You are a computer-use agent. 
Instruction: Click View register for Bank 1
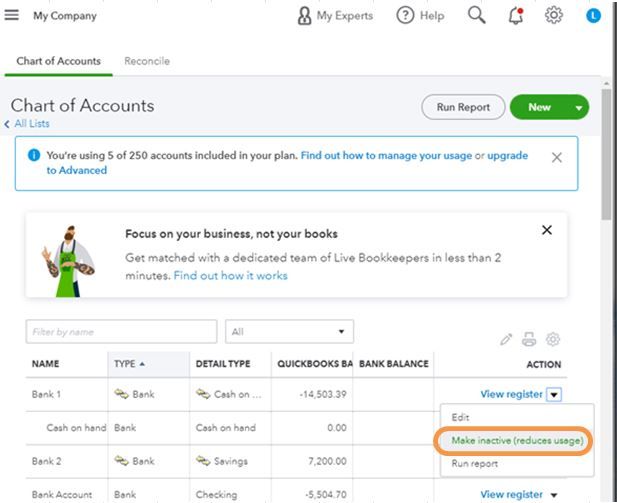coord(511,394)
